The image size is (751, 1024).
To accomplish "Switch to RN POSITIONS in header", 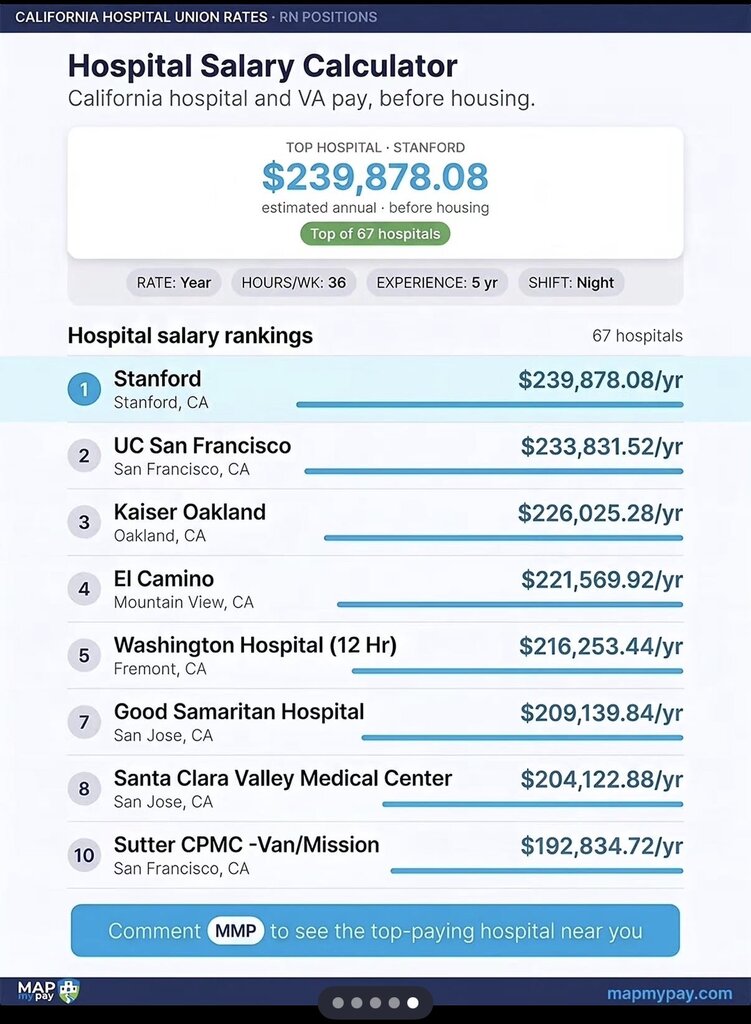I will click(328, 17).
